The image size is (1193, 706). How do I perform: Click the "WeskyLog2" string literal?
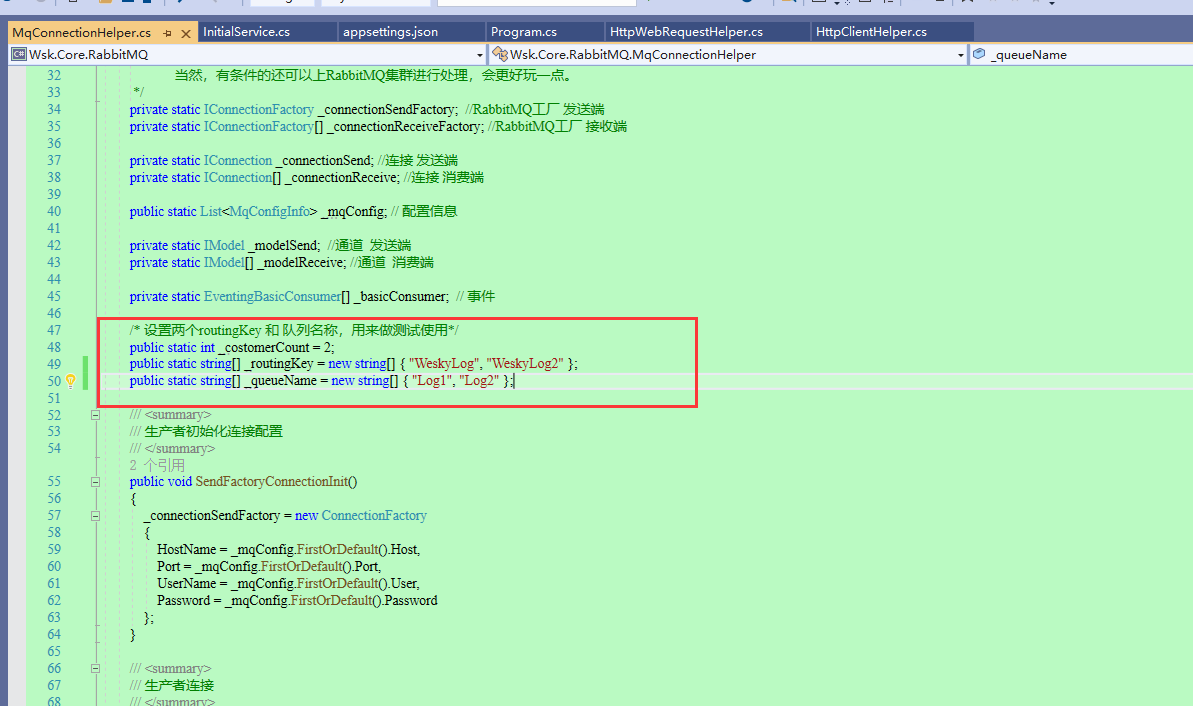(525, 364)
